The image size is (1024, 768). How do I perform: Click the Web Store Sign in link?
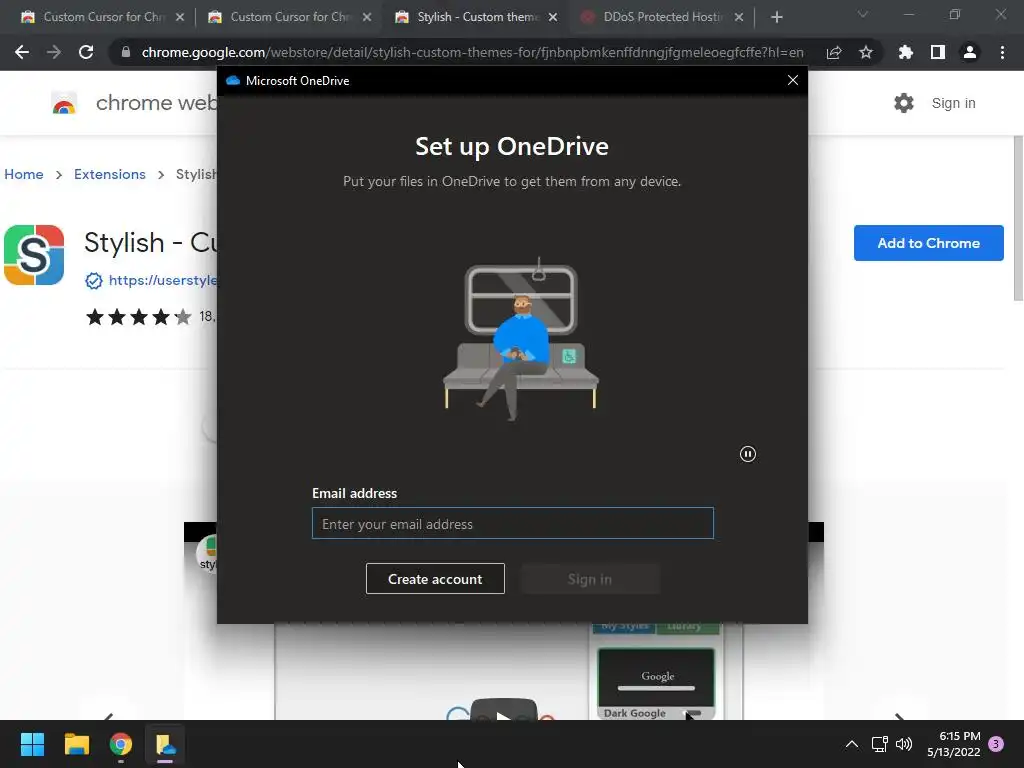tap(953, 103)
